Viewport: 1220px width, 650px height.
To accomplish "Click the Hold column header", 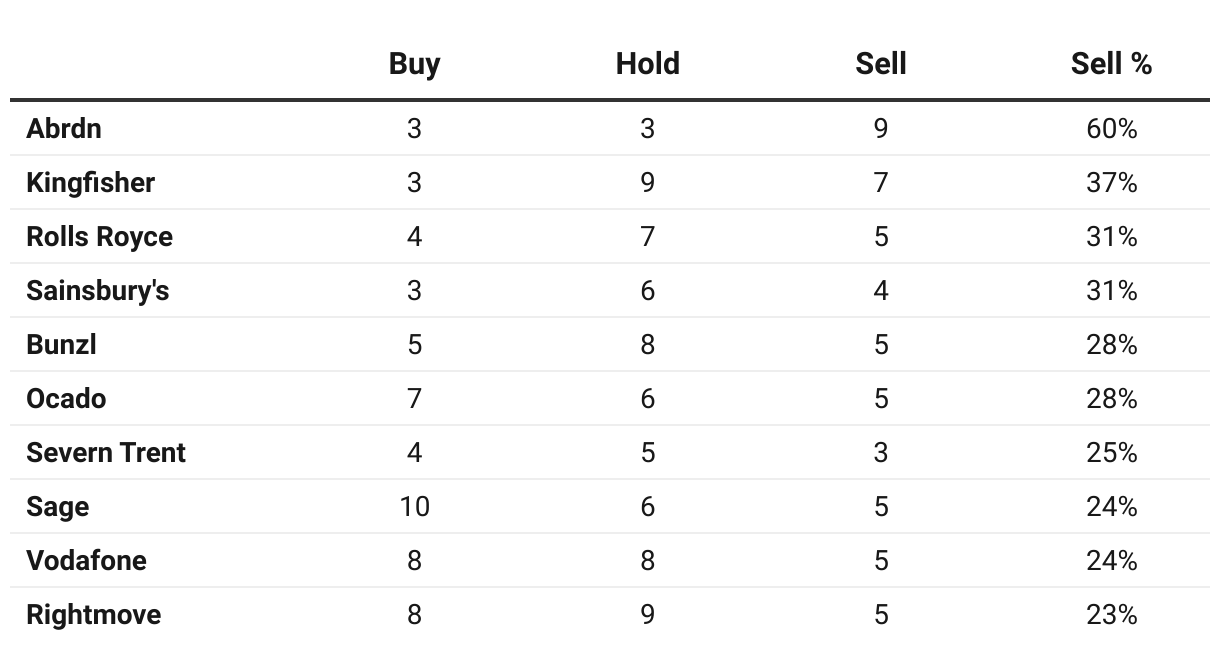I will pyautogui.click(x=647, y=64).
